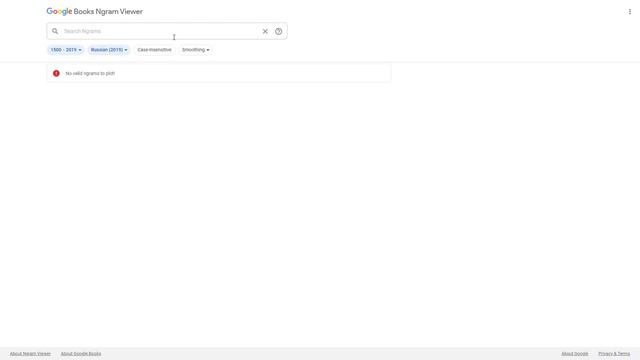Open the About Google Books link
Screen dimensions: 640x360
click(81, 353)
